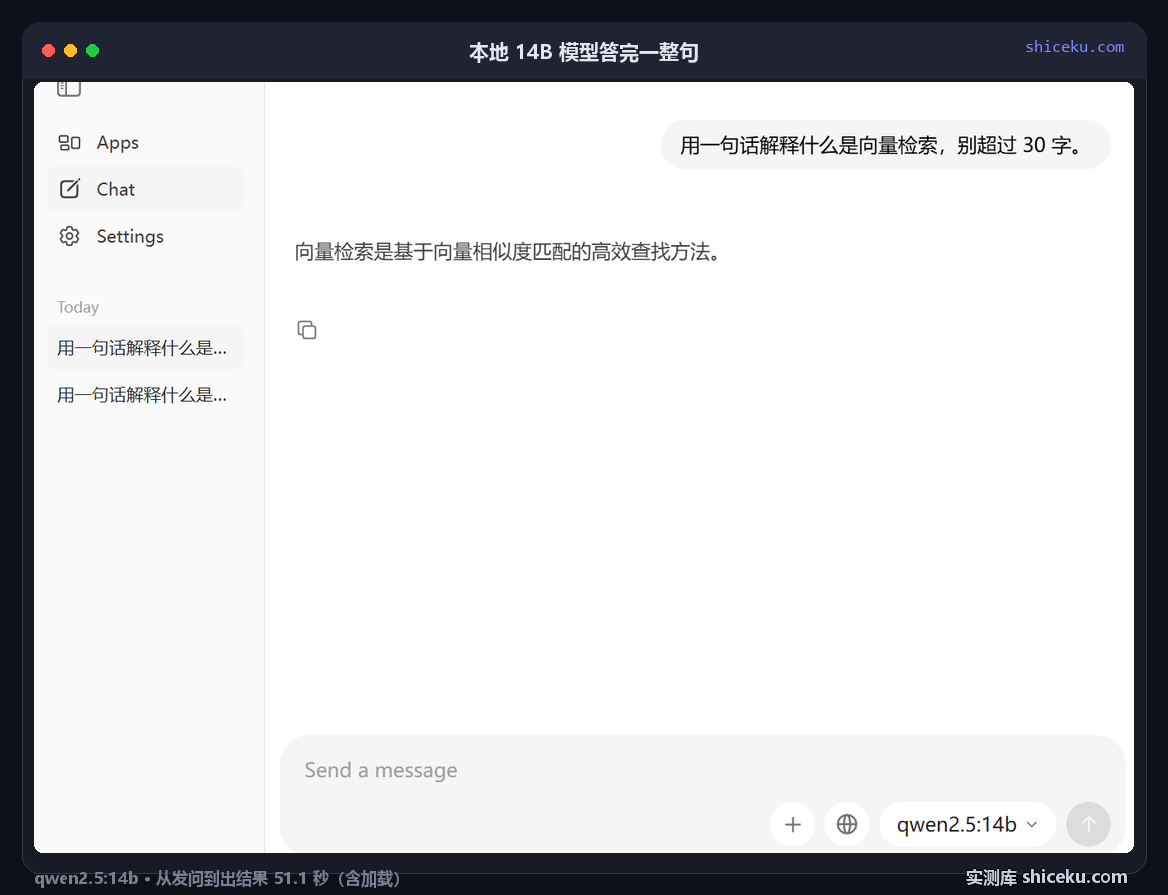
Task: Click the Apps grid icon
Action: [69, 142]
